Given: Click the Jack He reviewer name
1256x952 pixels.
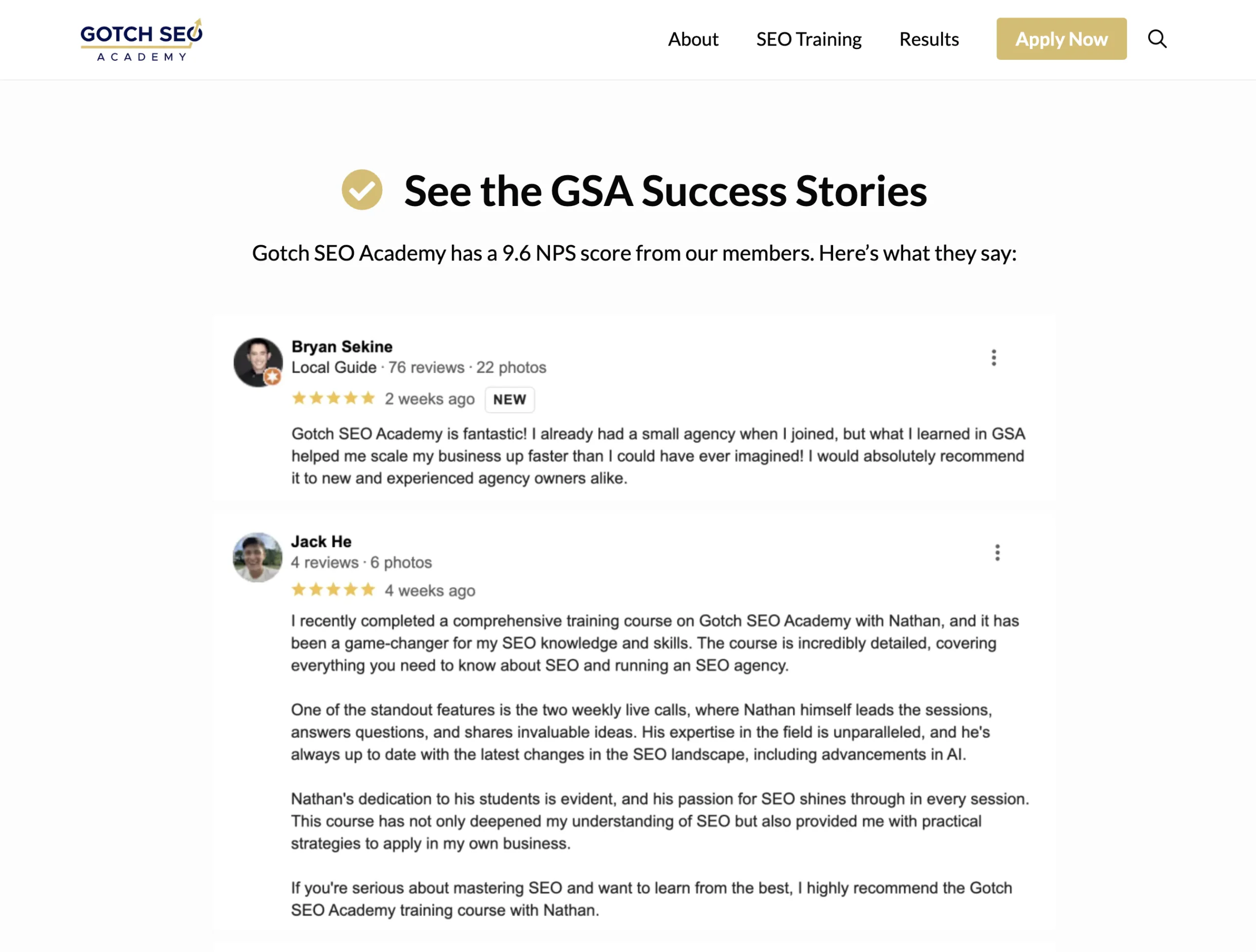Looking at the screenshot, I should point(321,541).
